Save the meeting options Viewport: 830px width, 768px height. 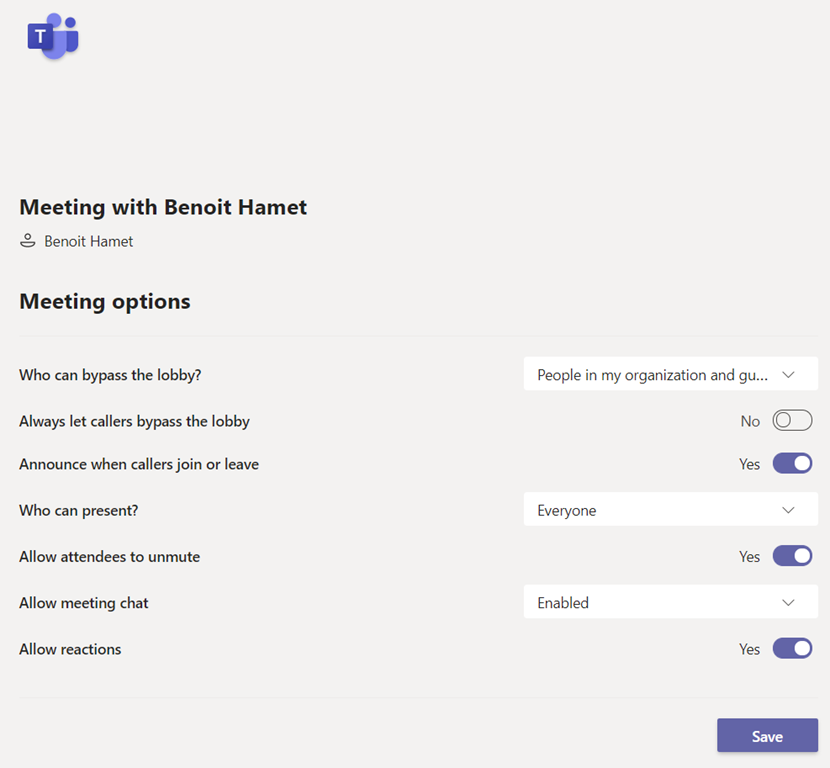pos(767,736)
